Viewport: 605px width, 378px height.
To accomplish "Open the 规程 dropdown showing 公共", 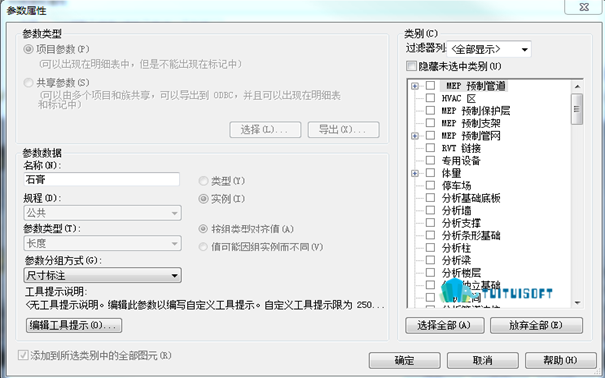I will click(102, 213).
